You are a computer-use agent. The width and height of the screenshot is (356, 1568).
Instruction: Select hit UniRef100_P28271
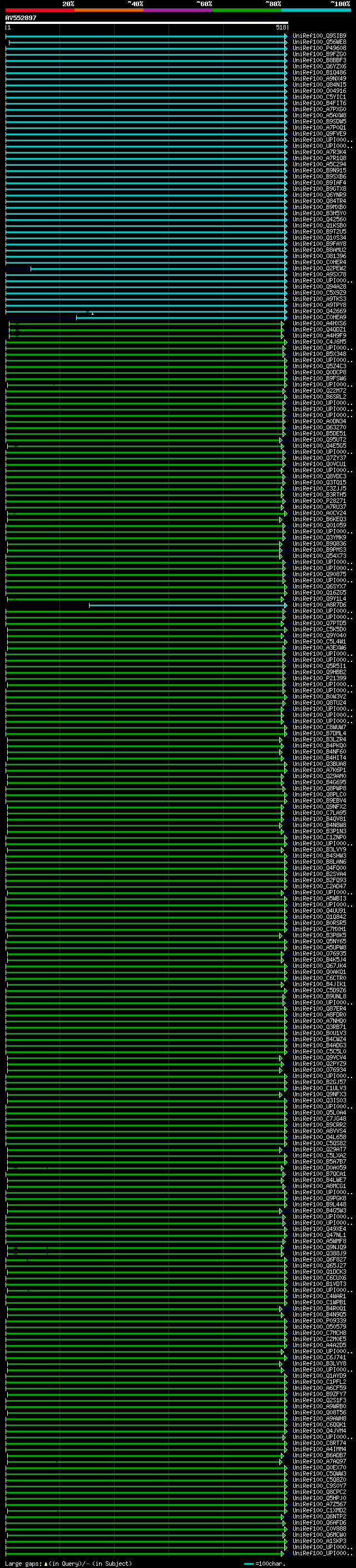[x=319, y=501]
